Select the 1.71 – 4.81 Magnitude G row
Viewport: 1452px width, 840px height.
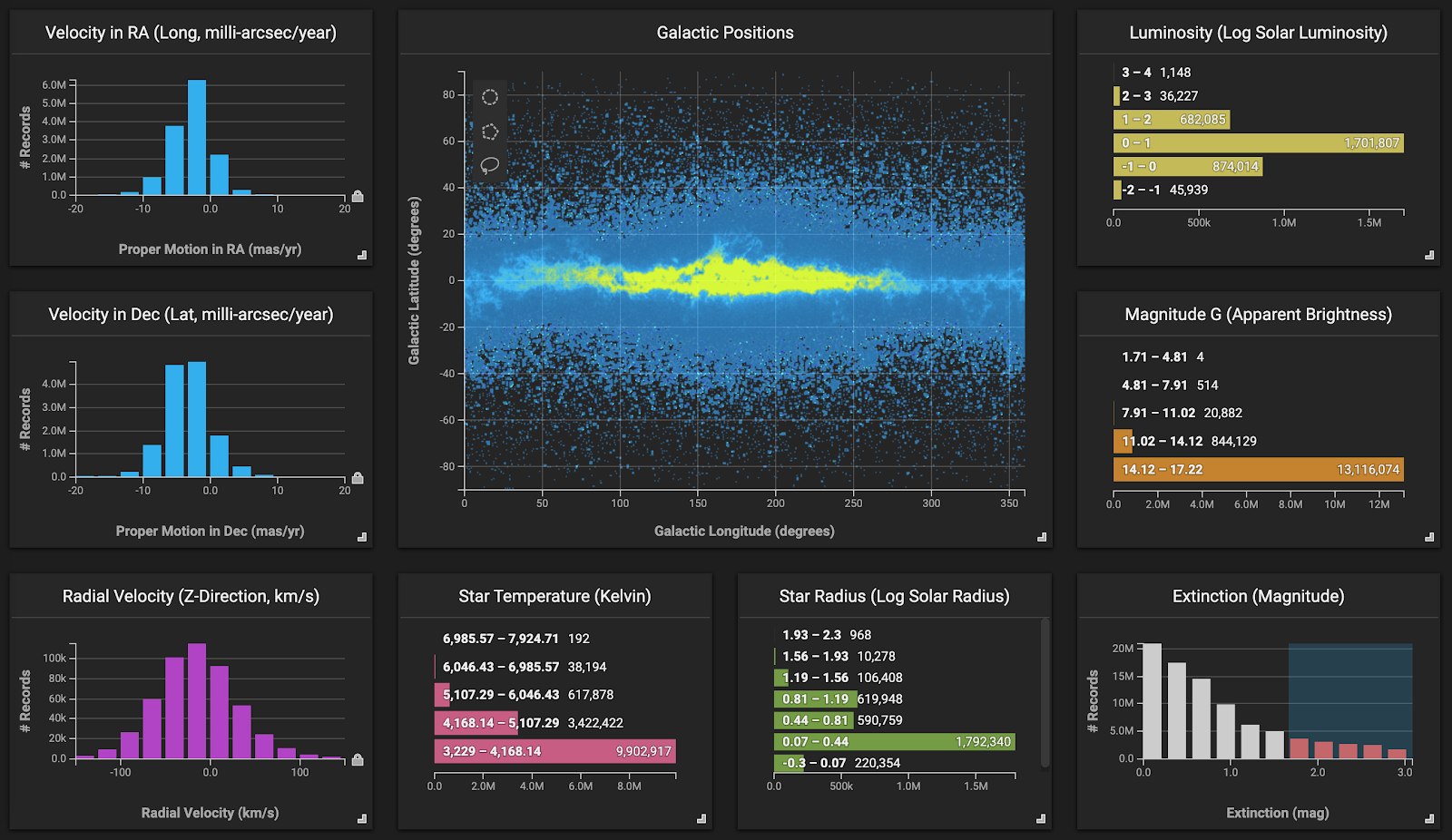click(1259, 357)
